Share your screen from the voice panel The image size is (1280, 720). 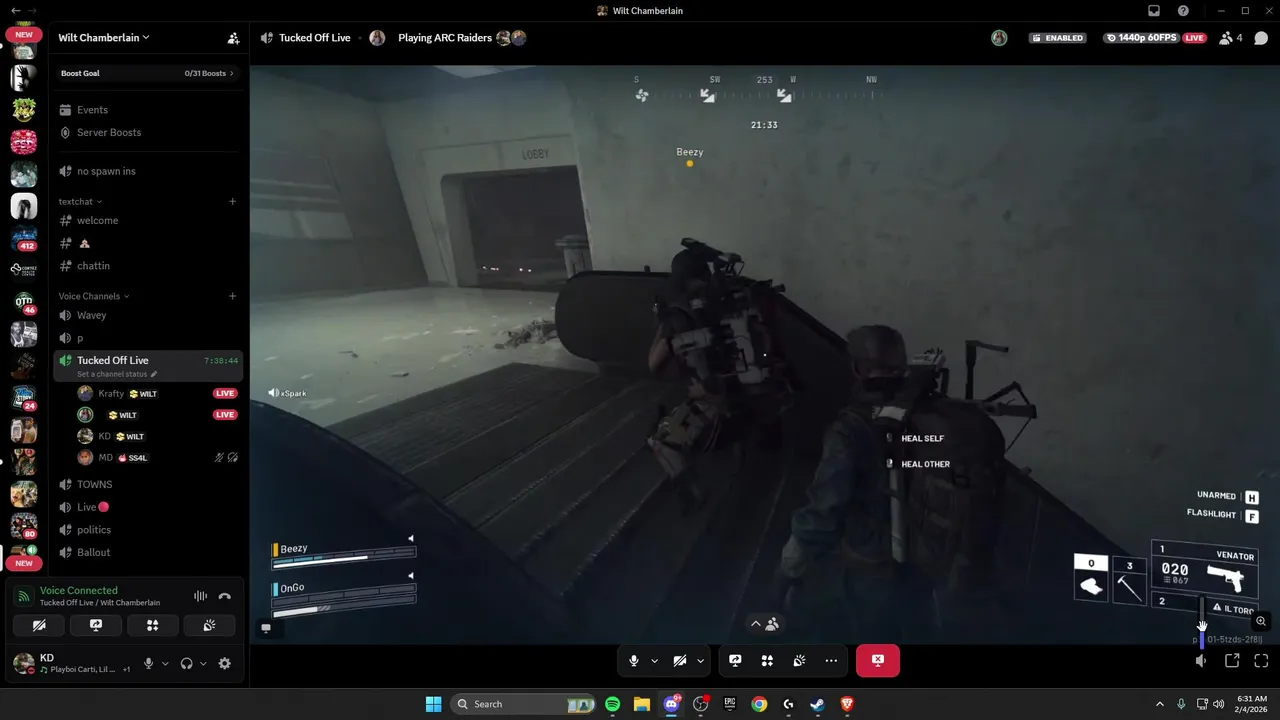coord(96,625)
